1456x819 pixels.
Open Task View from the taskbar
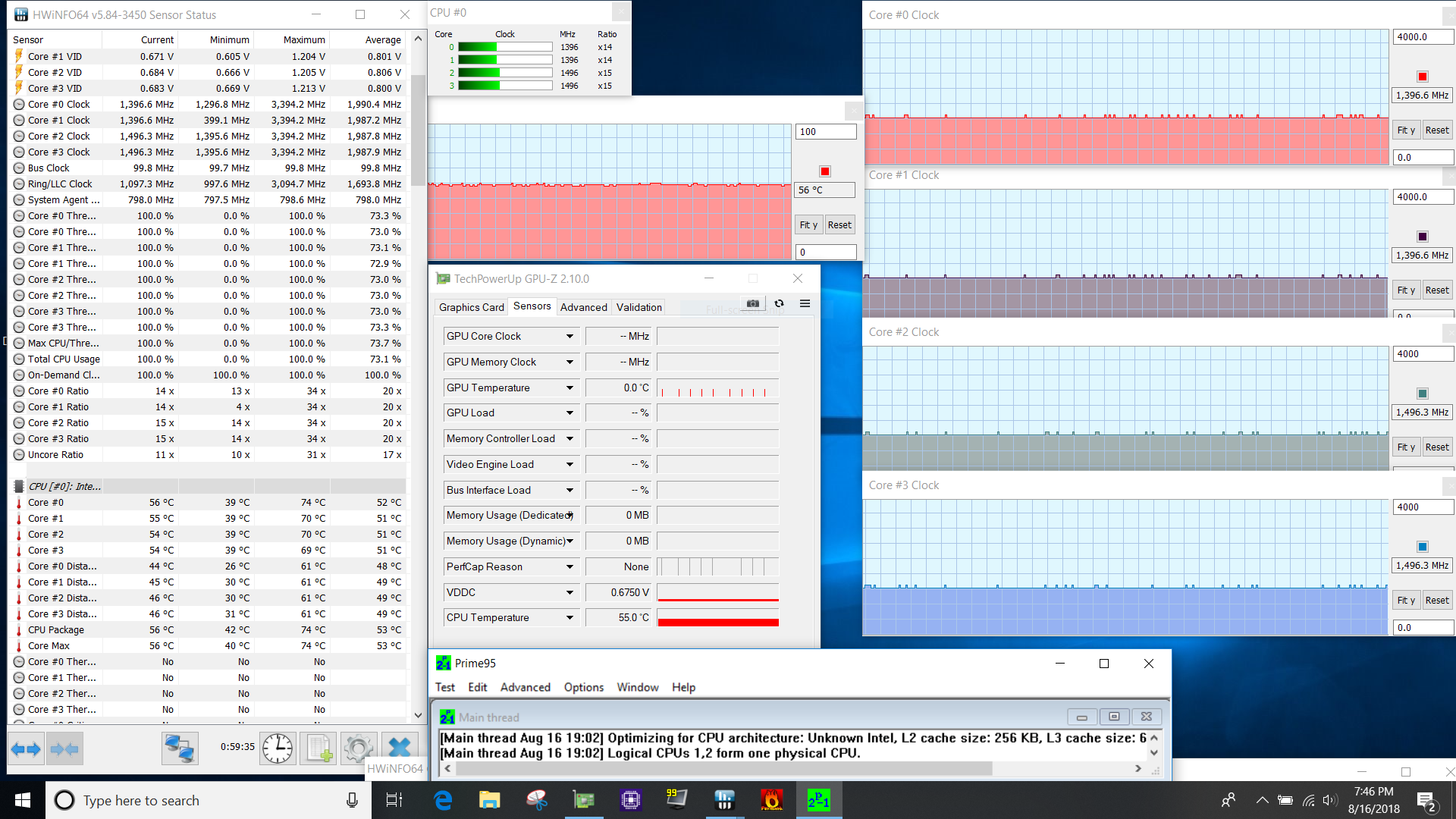[394, 800]
